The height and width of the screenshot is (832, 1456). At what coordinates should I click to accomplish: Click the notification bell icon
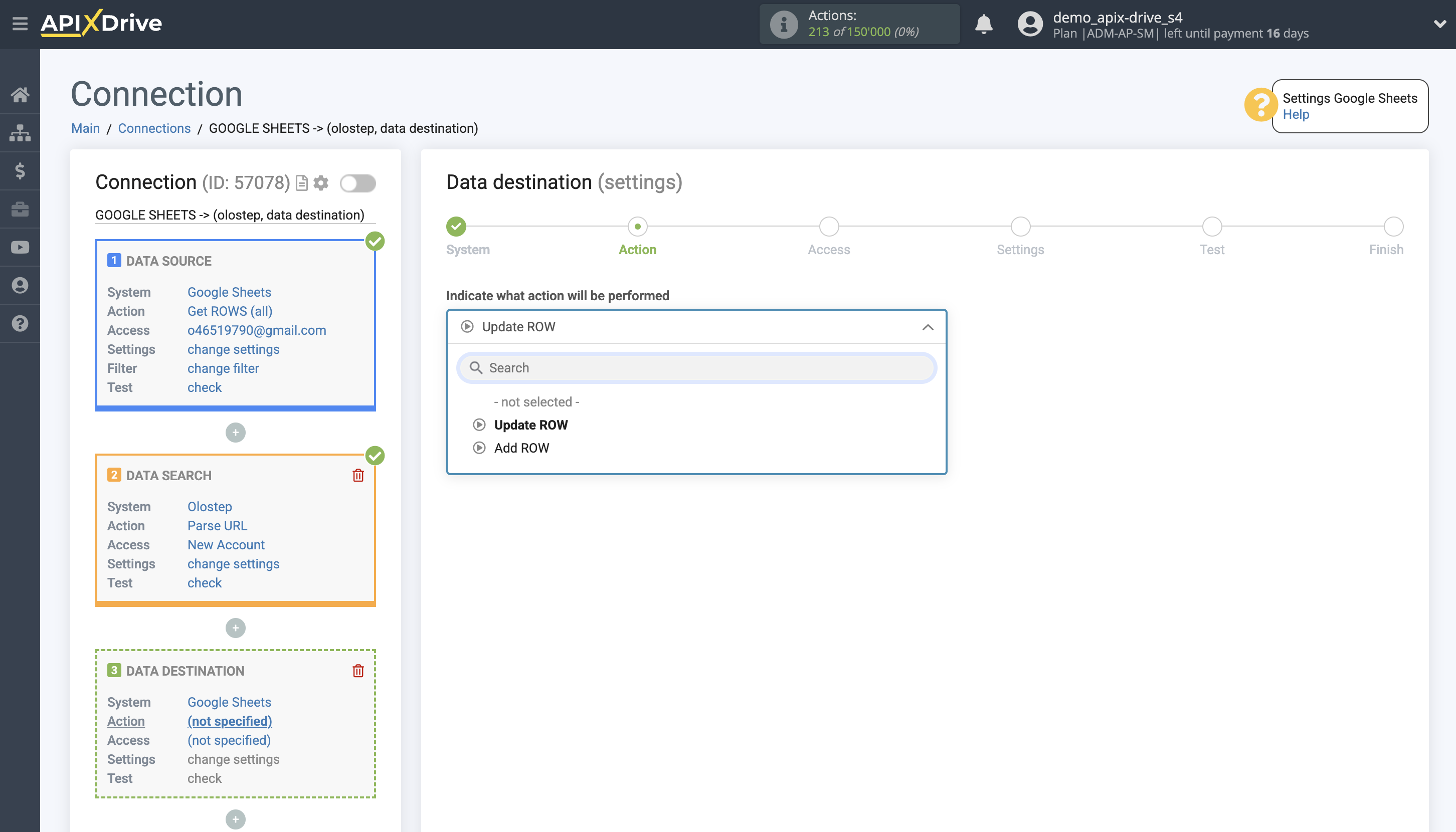point(983,25)
